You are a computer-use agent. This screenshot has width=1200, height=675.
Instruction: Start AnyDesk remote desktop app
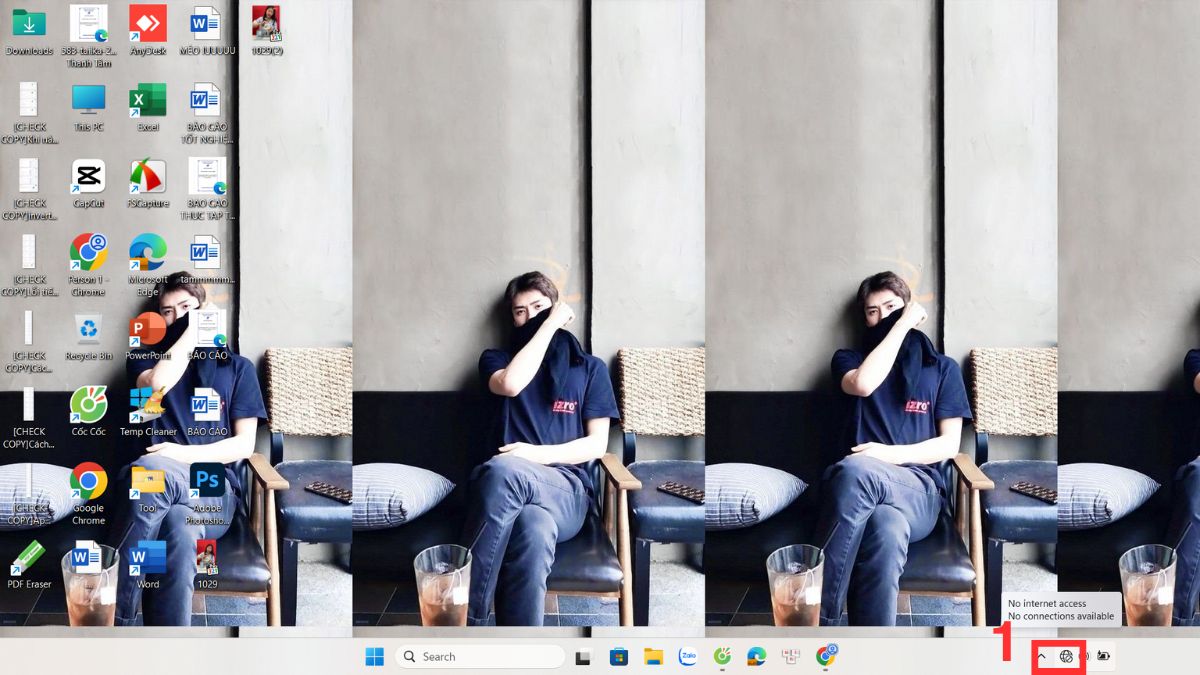147,20
